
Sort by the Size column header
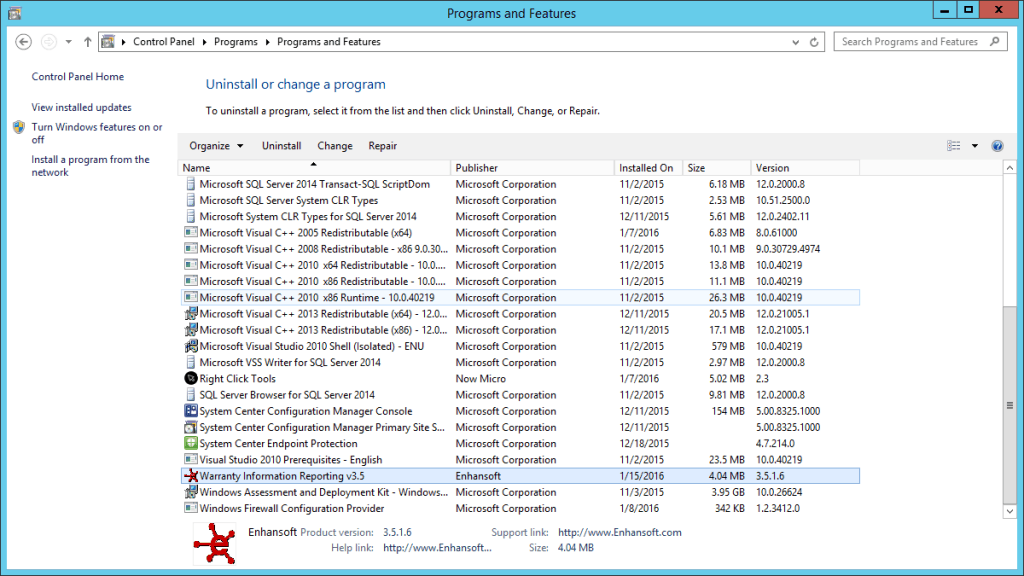pos(716,168)
